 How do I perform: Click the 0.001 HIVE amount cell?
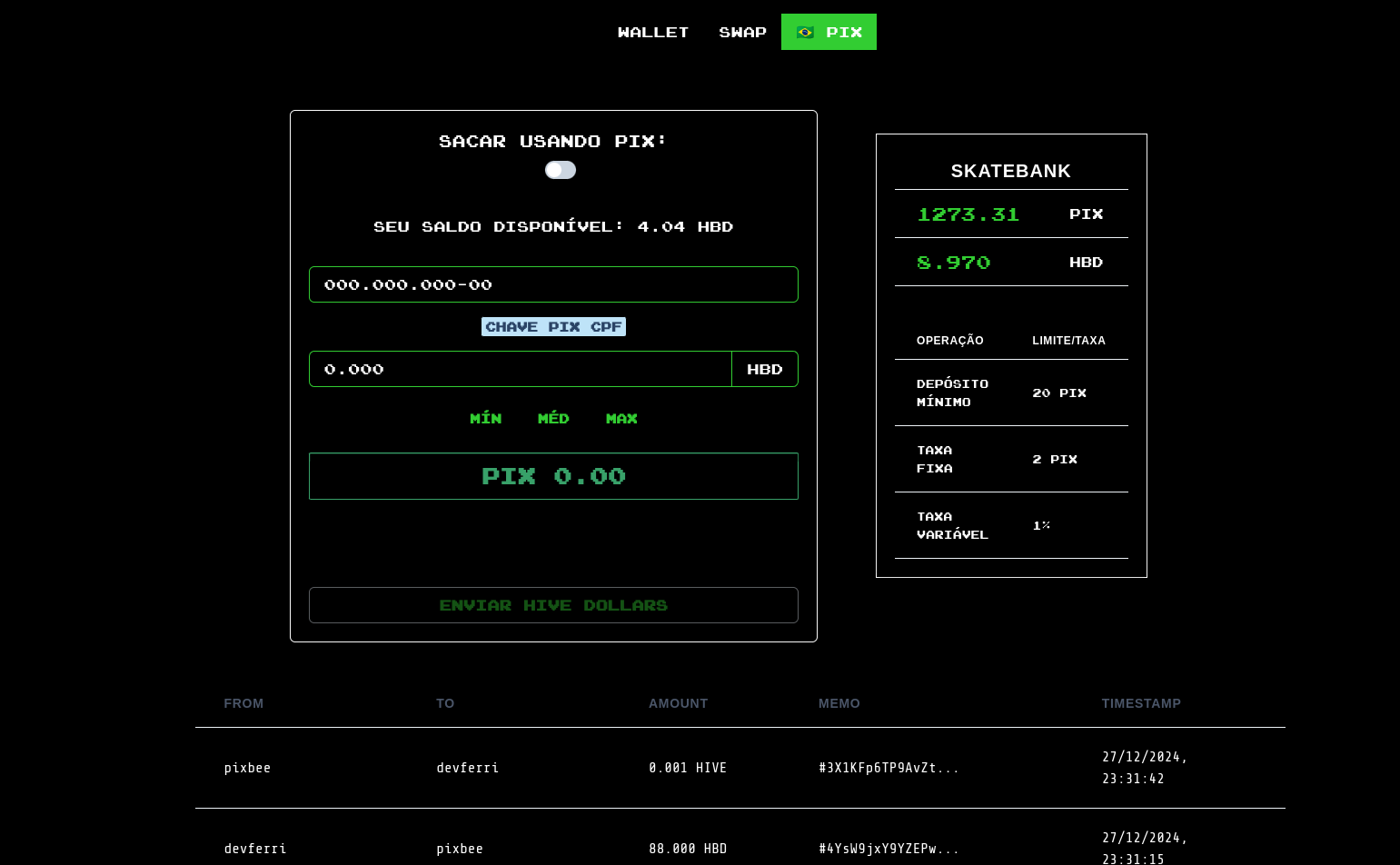(688, 768)
